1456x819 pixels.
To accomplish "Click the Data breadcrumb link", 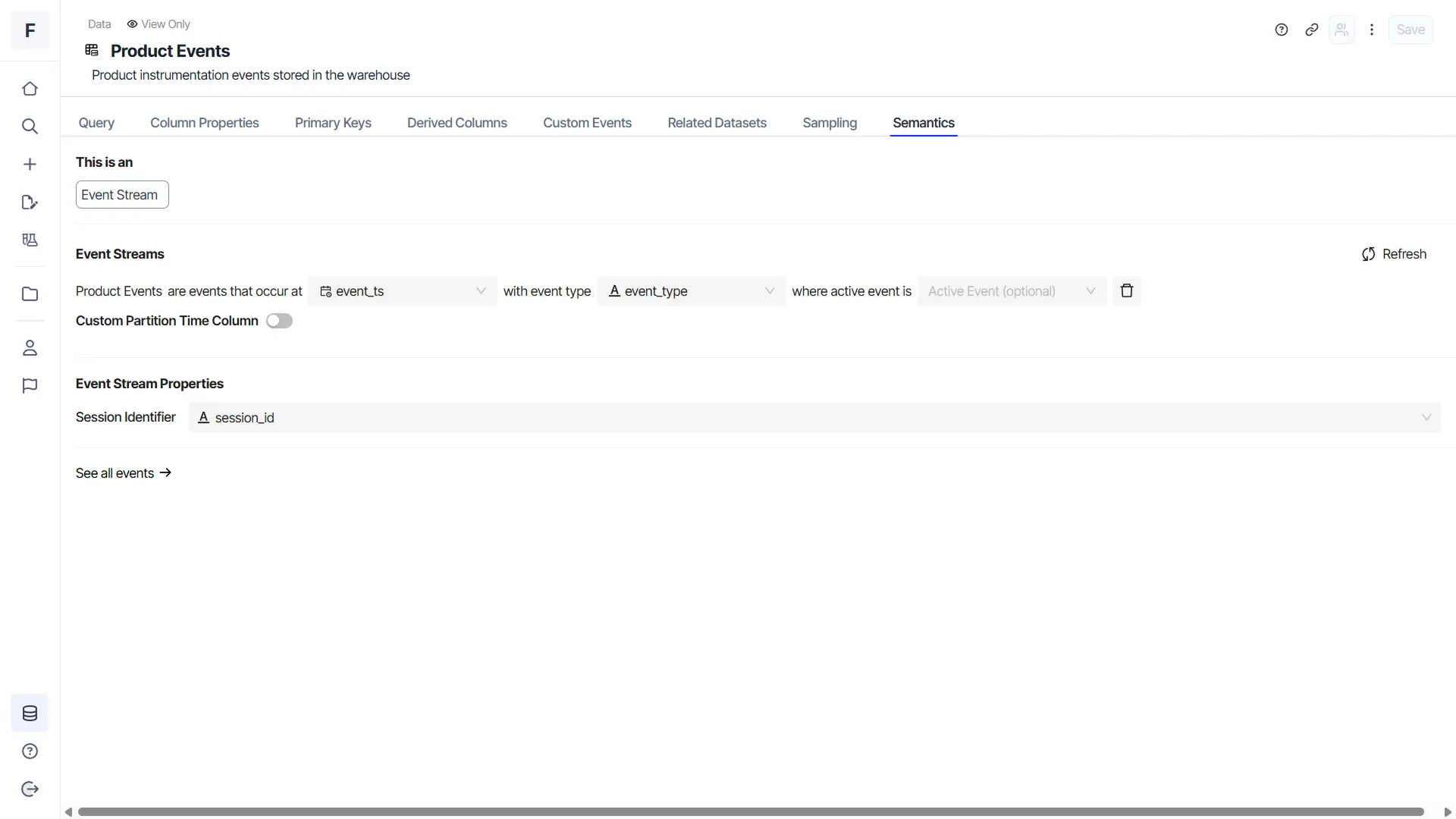I will click(x=99, y=24).
